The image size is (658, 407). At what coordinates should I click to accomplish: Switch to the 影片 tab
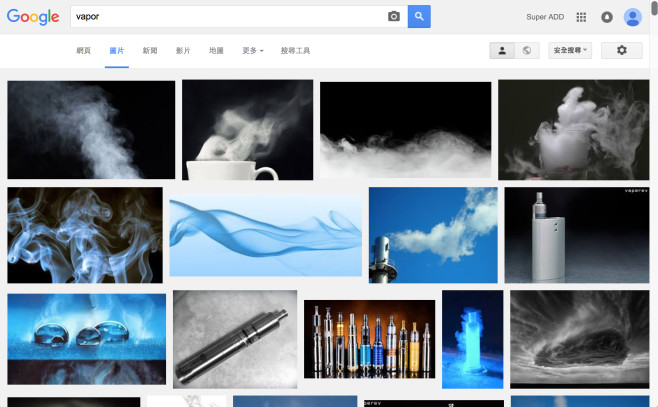[x=183, y=51]
